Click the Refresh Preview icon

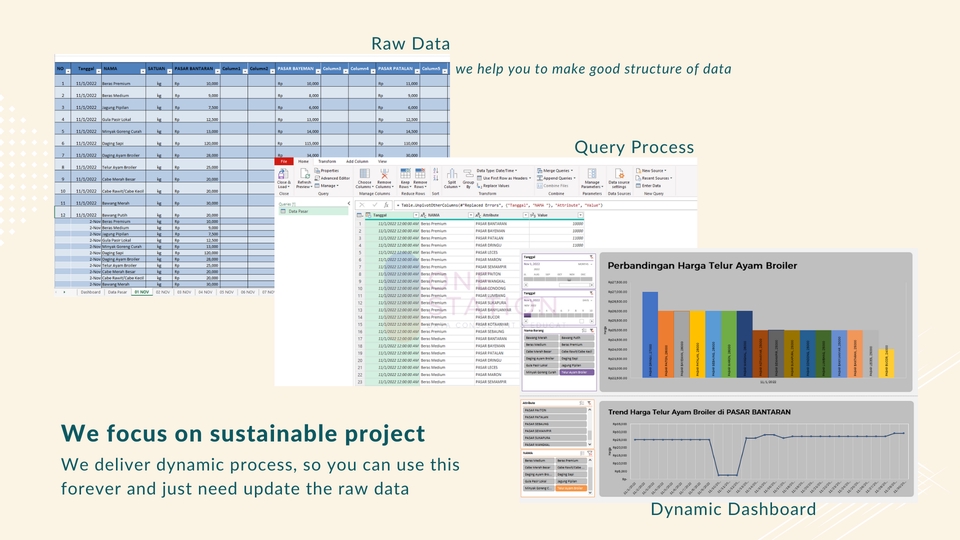tap(304, 174)
